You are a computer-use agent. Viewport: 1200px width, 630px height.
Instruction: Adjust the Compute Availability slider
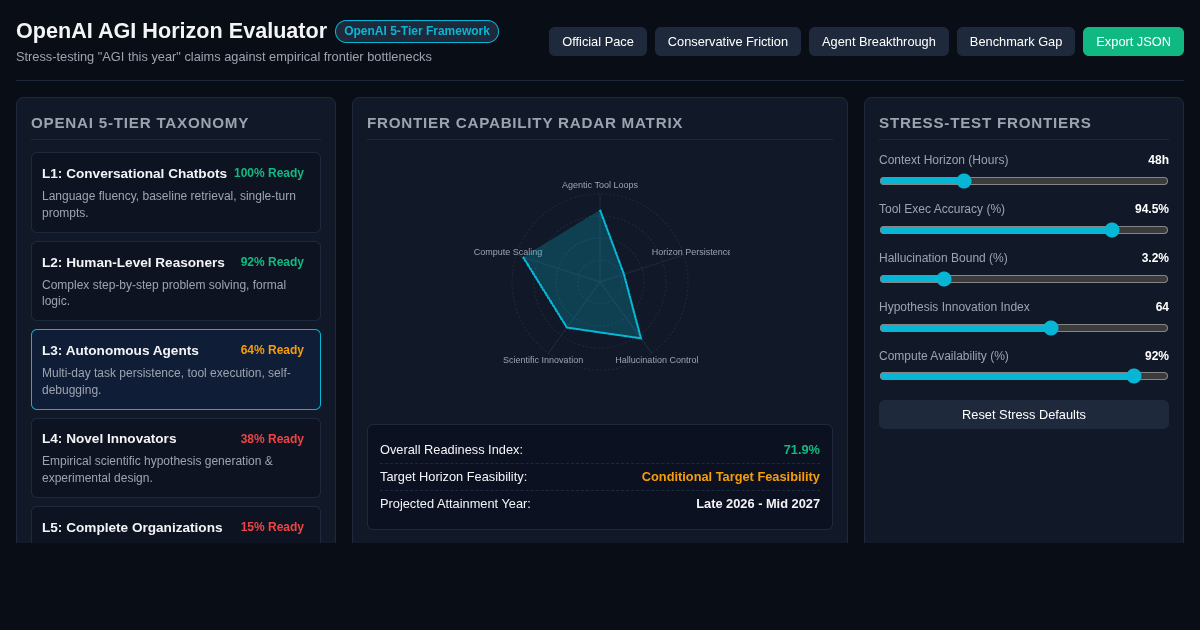coord(1024,376)
